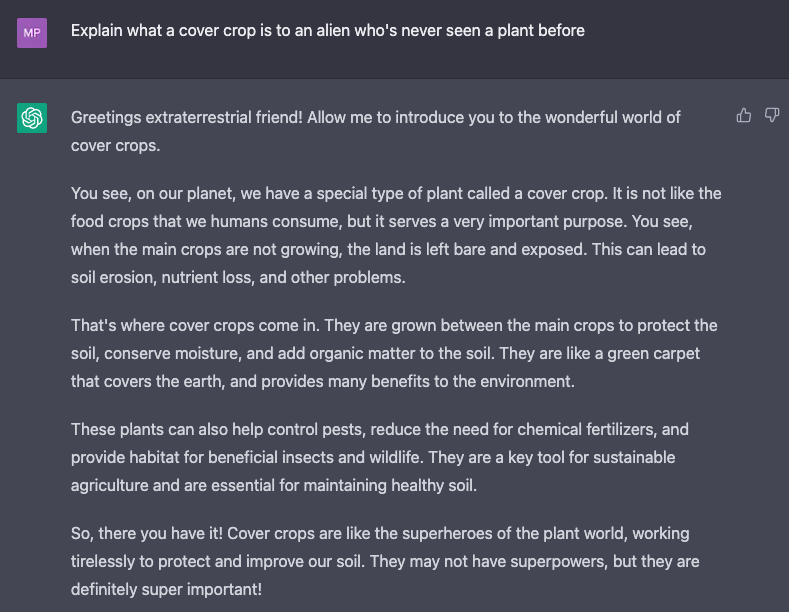Viewport: 789px width, 612px height.
Task: Click the paragraph starting "You see, on our planet"
Action: [x=396, y=235]
